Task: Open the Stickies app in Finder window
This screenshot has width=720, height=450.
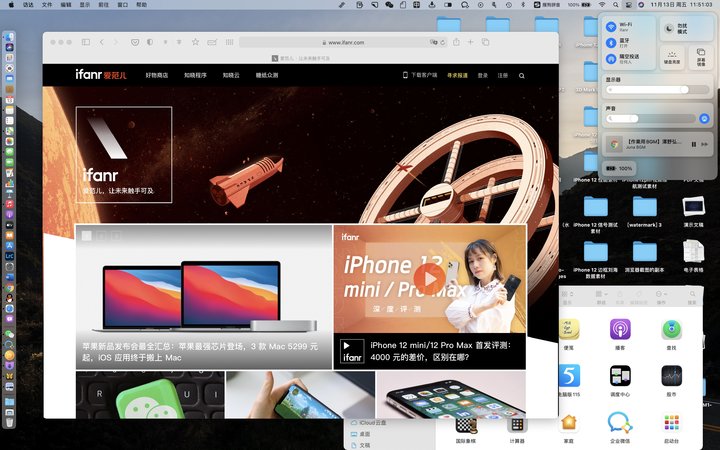Action: tap(569, 330)
